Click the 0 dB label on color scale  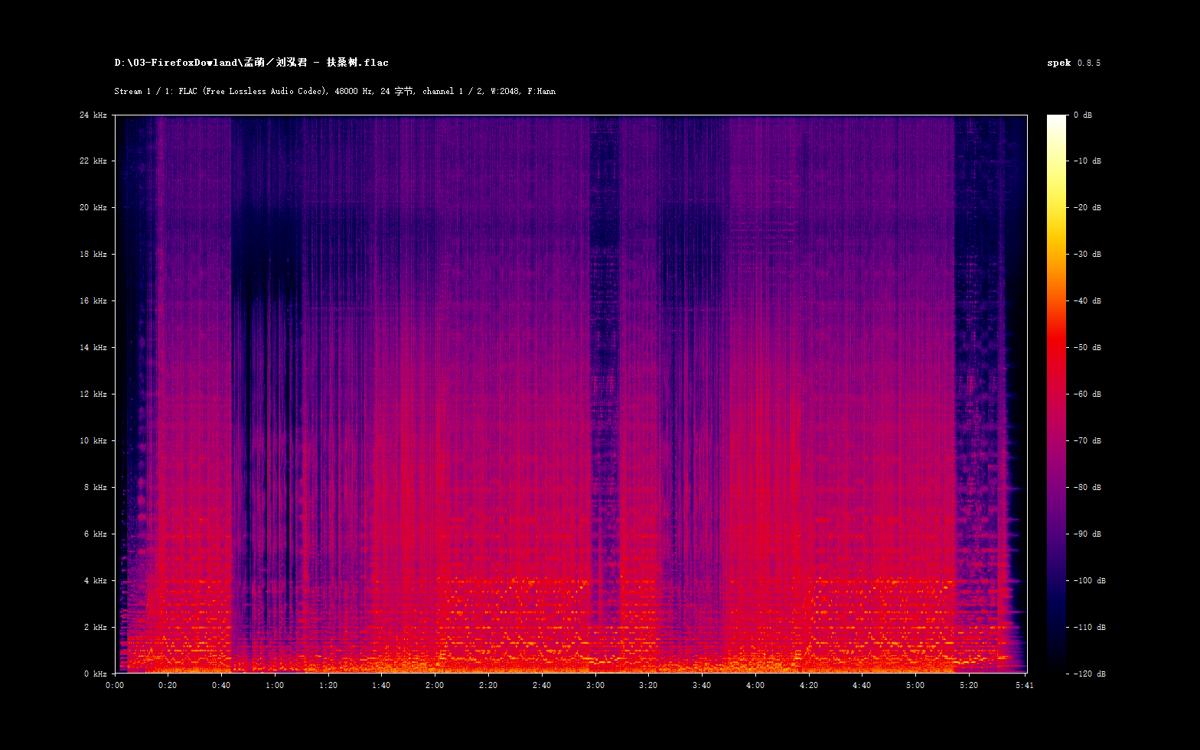pos(1082,115)
